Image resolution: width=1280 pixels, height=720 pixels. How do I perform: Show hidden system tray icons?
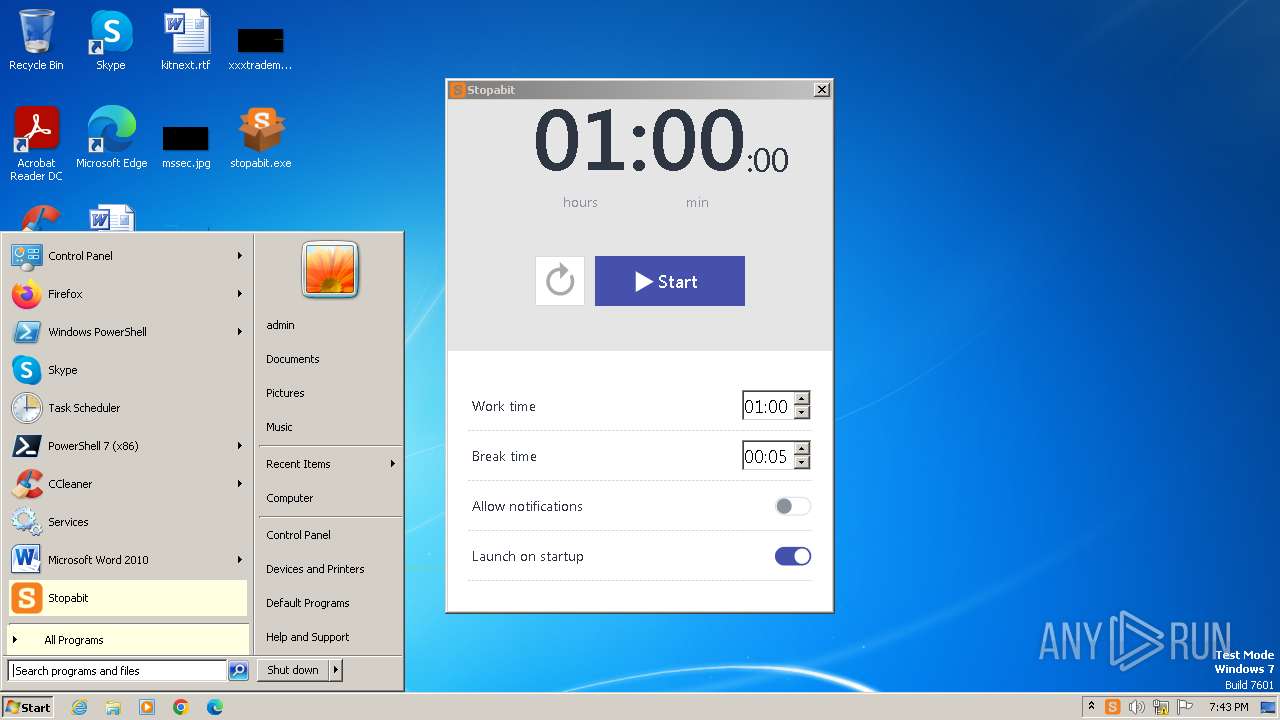coord(1092,707)
